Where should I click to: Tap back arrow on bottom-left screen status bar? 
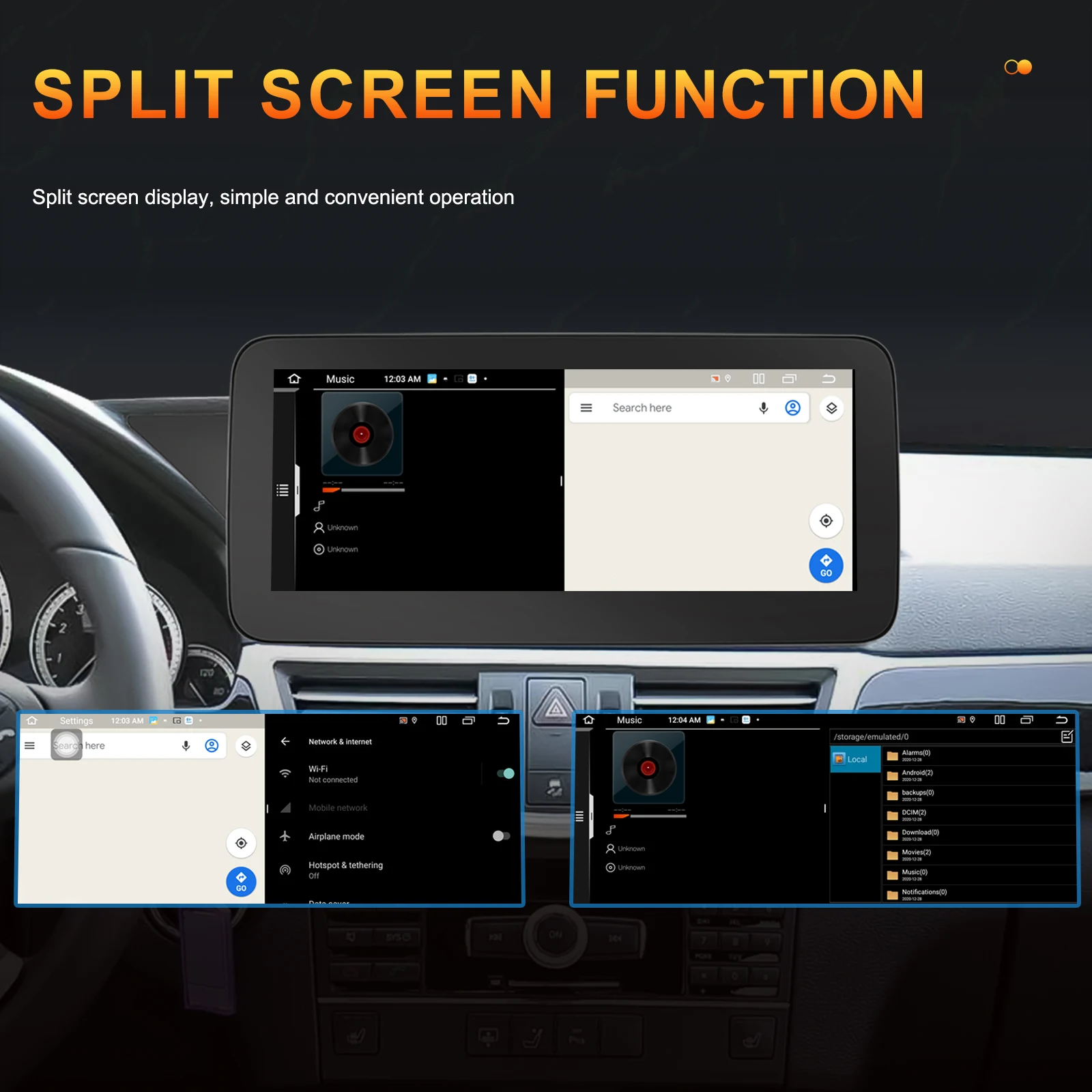point(503,721)
